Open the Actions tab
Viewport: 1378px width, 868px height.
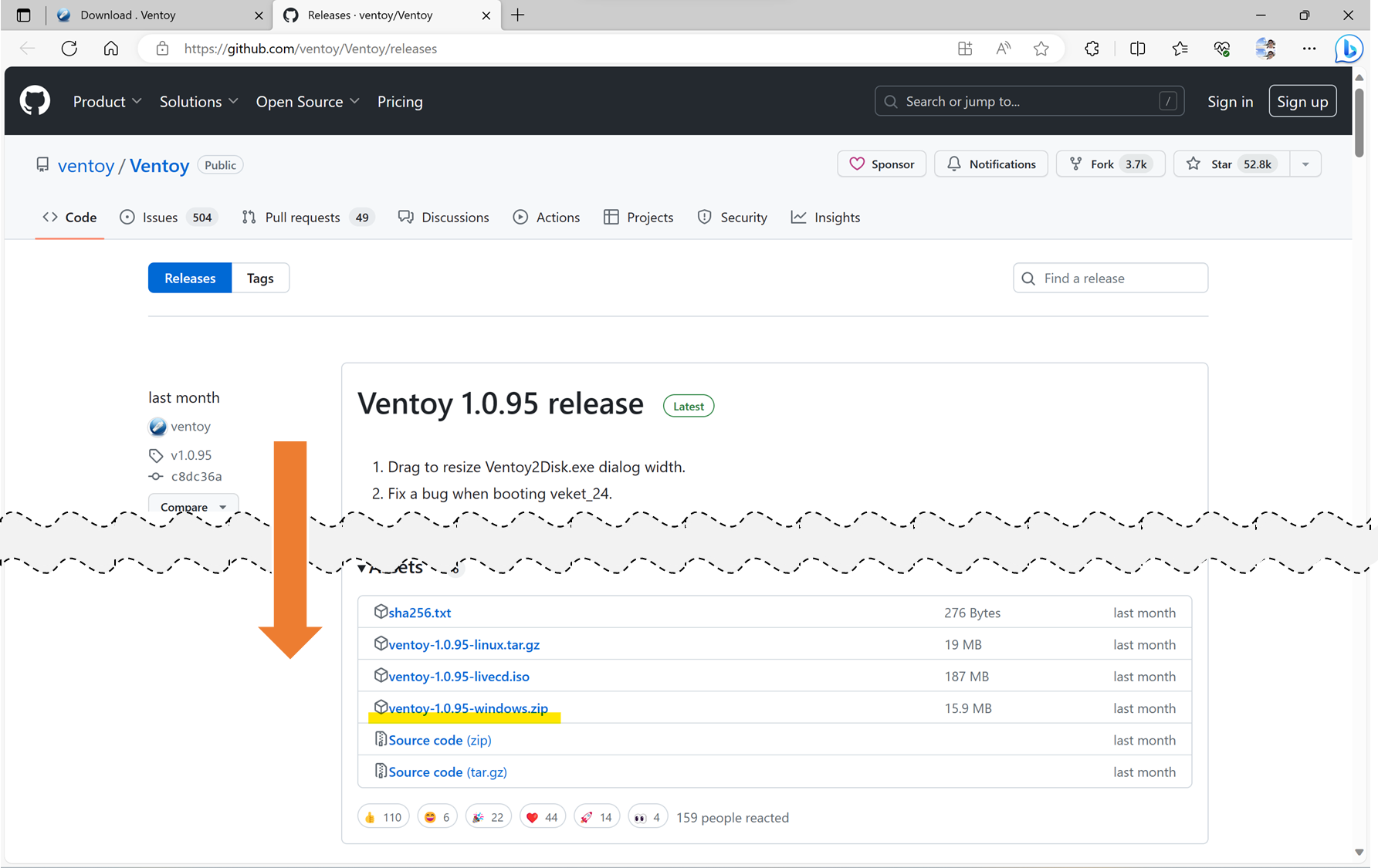(x=547, y=218)
